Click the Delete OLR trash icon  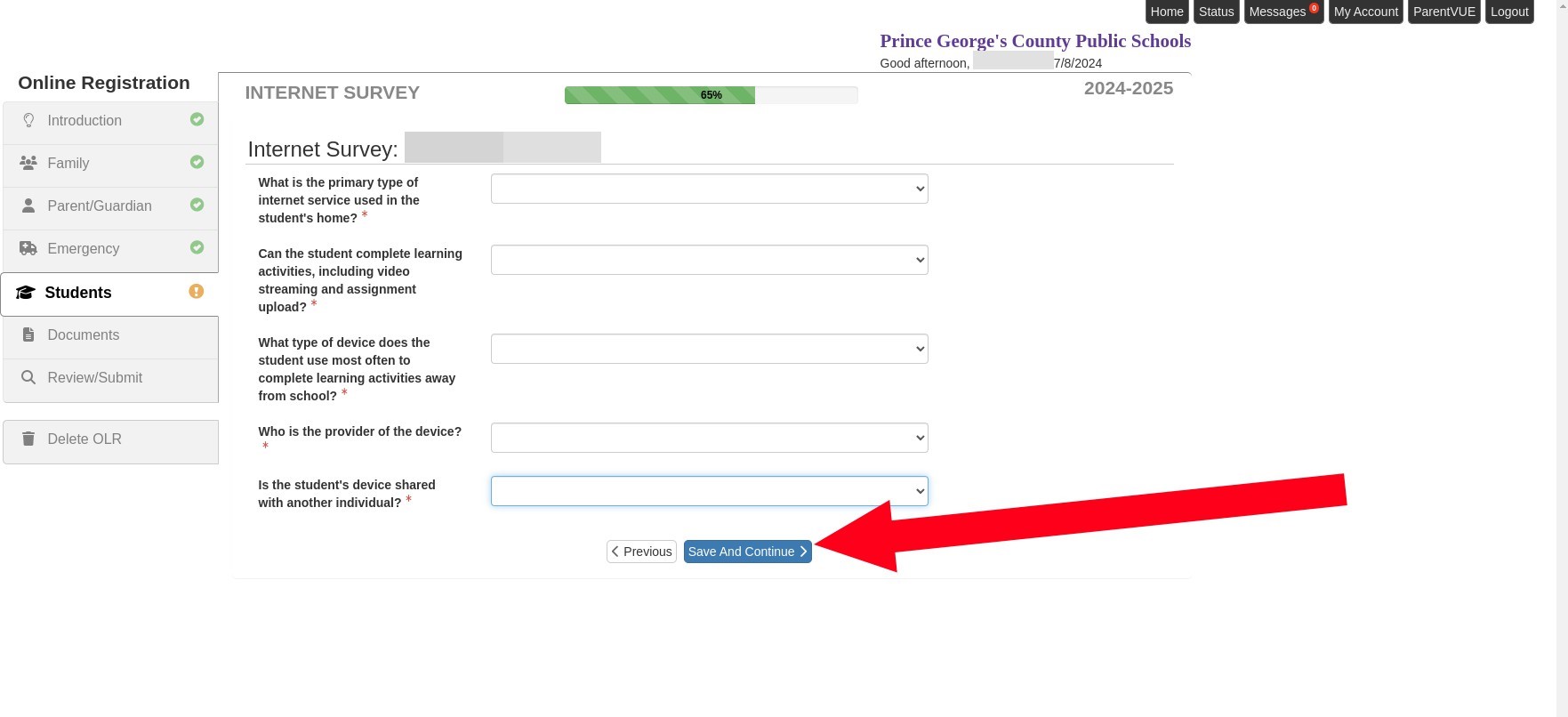(28, 439)
